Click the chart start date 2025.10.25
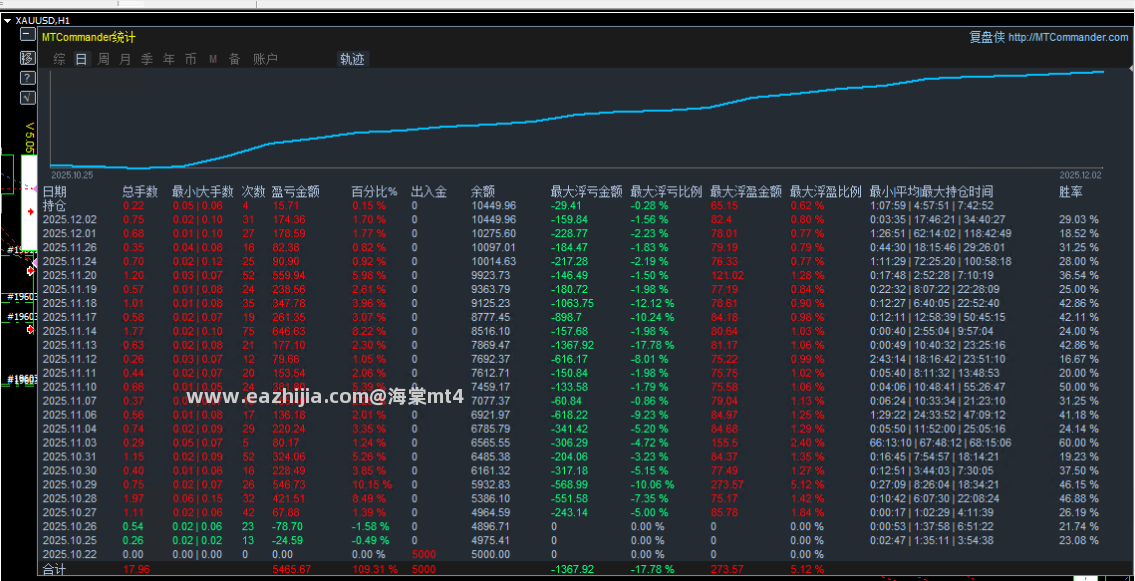 point(72,175)
